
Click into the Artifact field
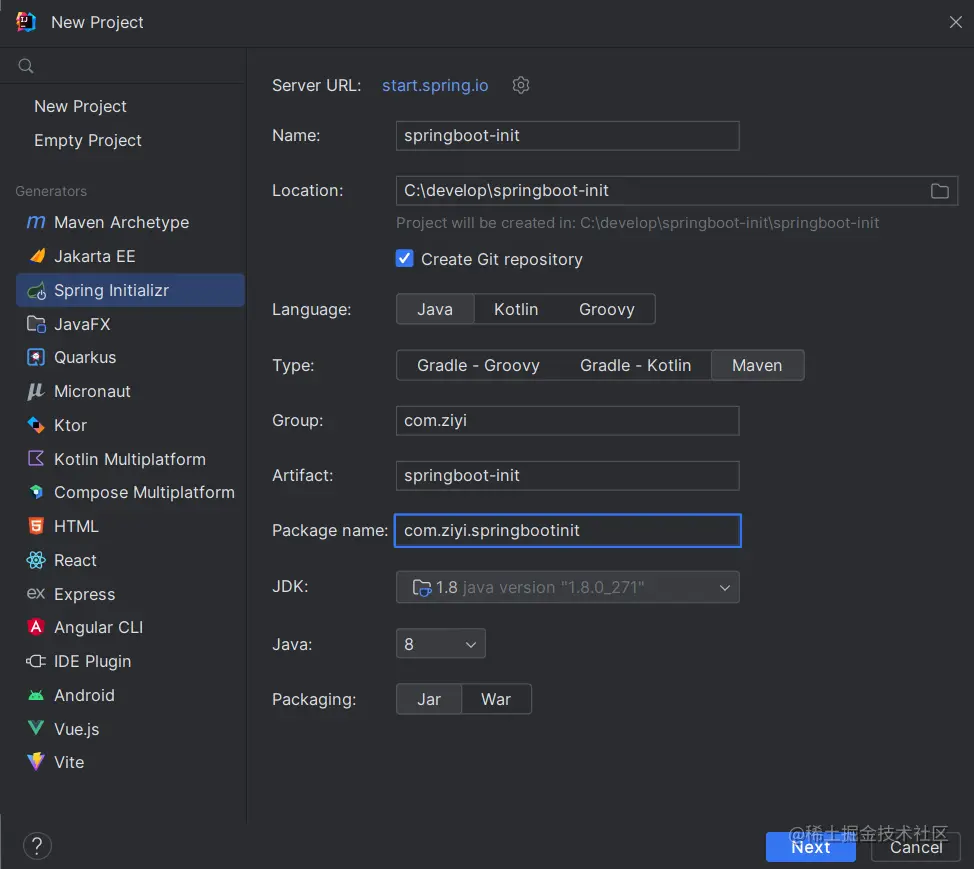click(568, 476)
